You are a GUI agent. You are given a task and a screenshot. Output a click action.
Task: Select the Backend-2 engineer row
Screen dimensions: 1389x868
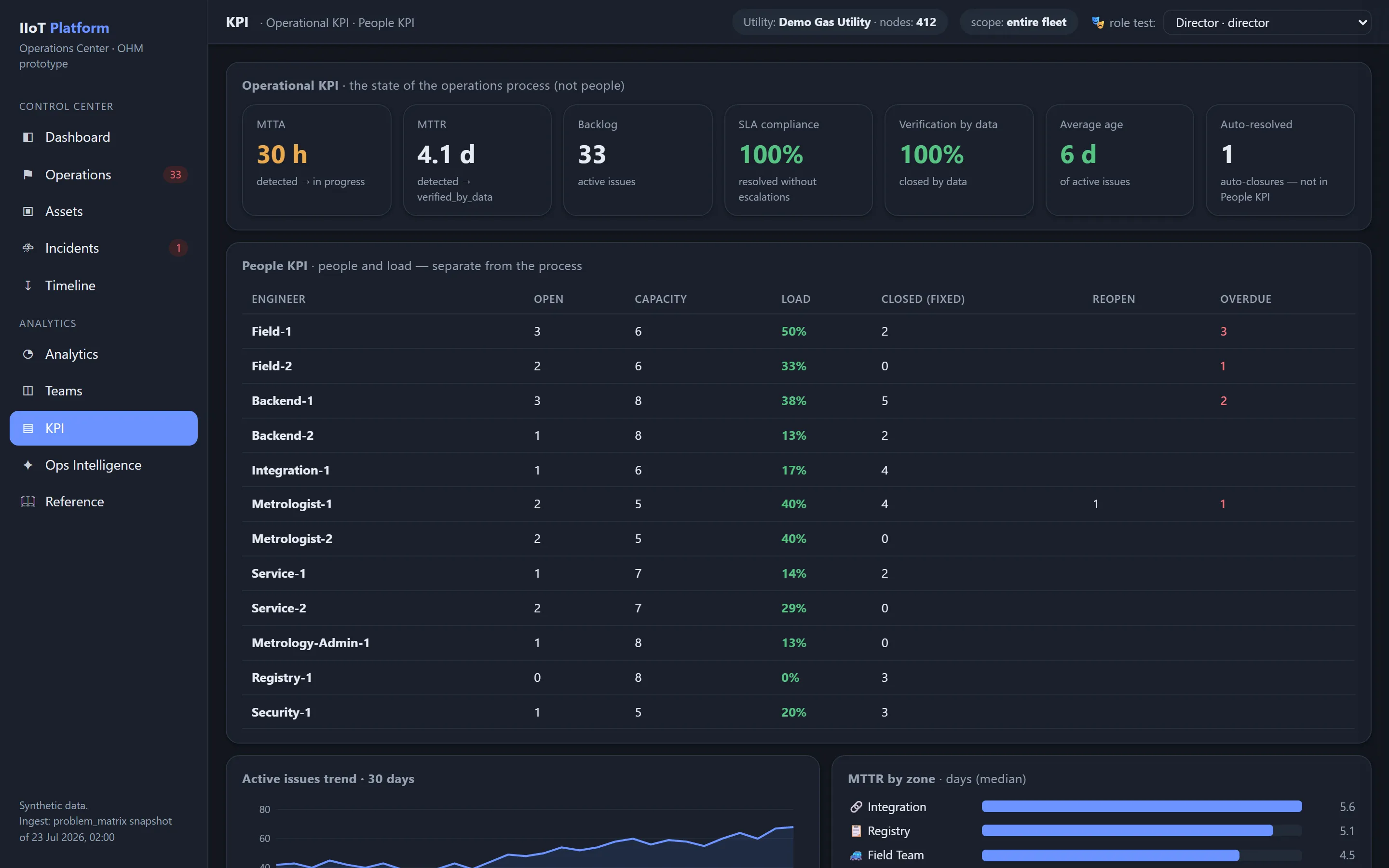[x=798, y=436]
